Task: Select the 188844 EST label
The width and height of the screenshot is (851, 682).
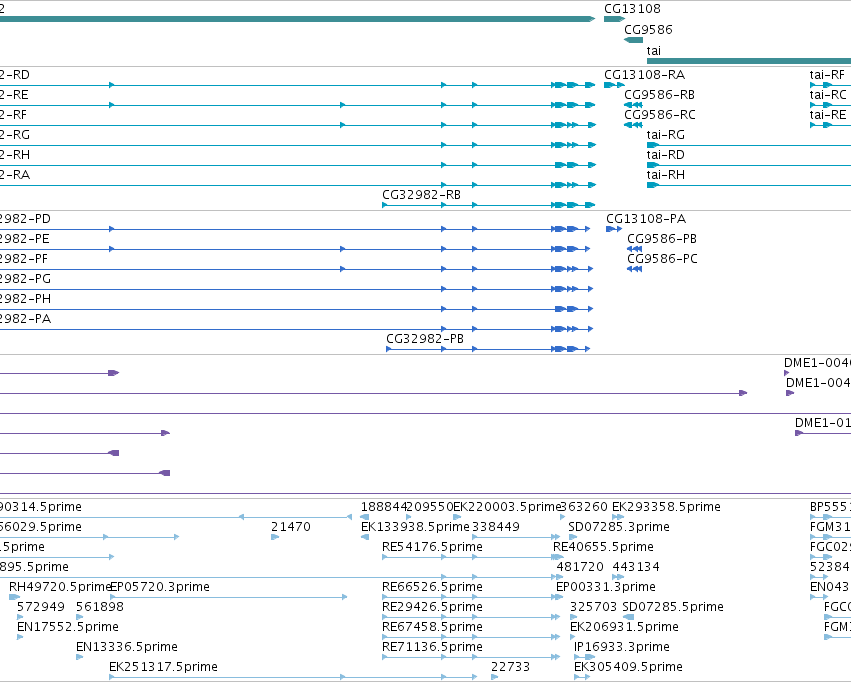Action: pyautogui.click(x=383, y=507)
